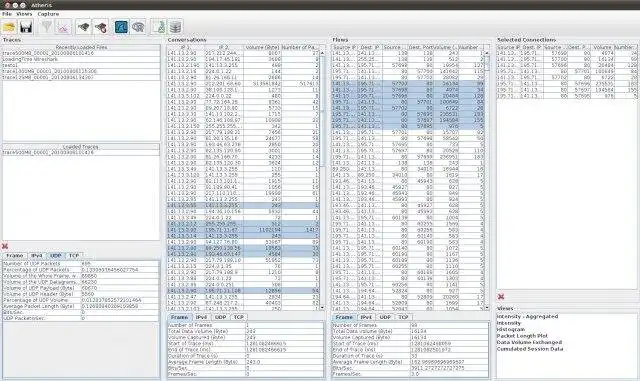Click the 'IP 1' column header in Conversations
Screen dimensions: 640x381
185,48
